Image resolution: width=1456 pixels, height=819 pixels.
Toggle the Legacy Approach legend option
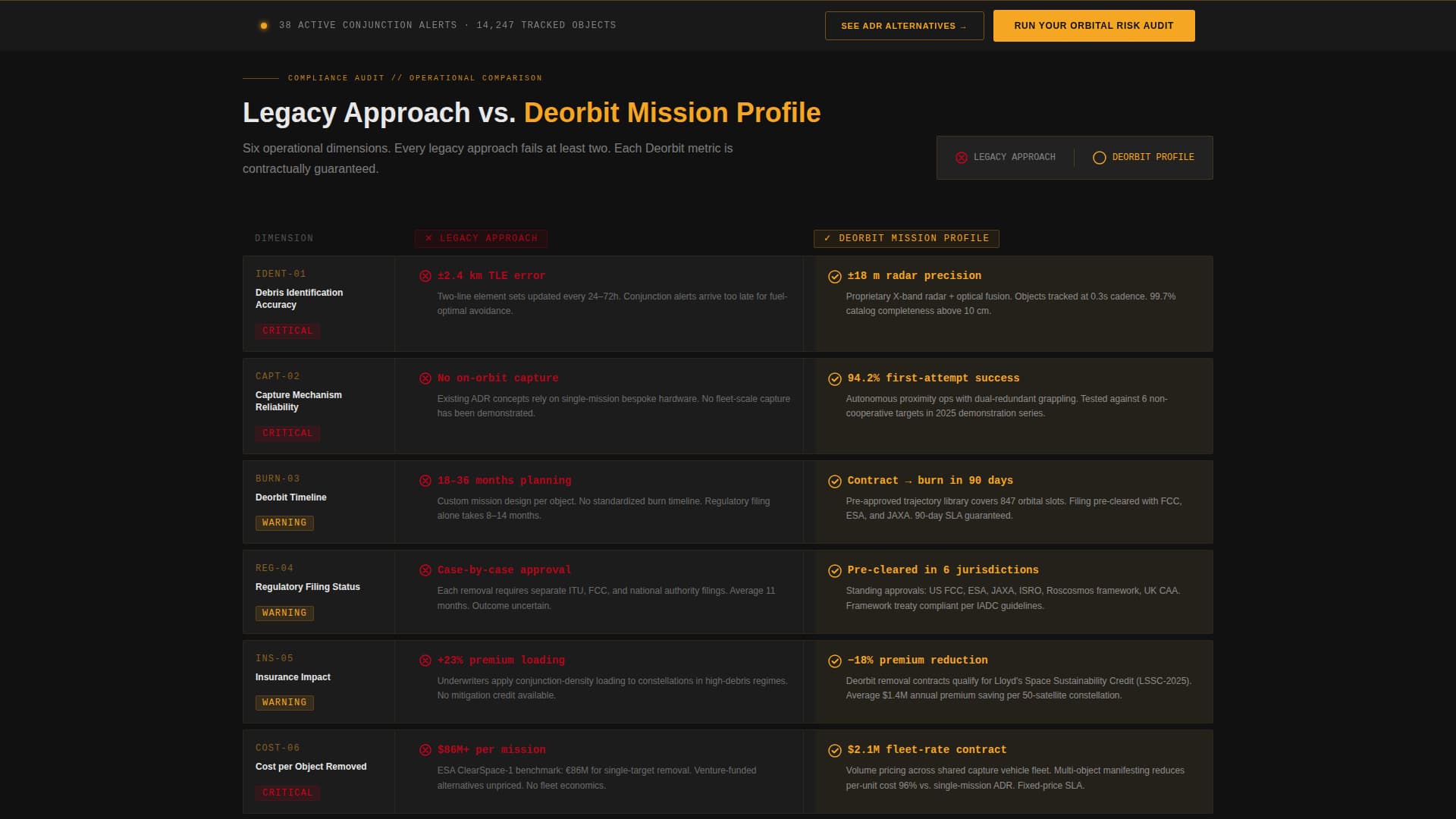[1006, 158]
